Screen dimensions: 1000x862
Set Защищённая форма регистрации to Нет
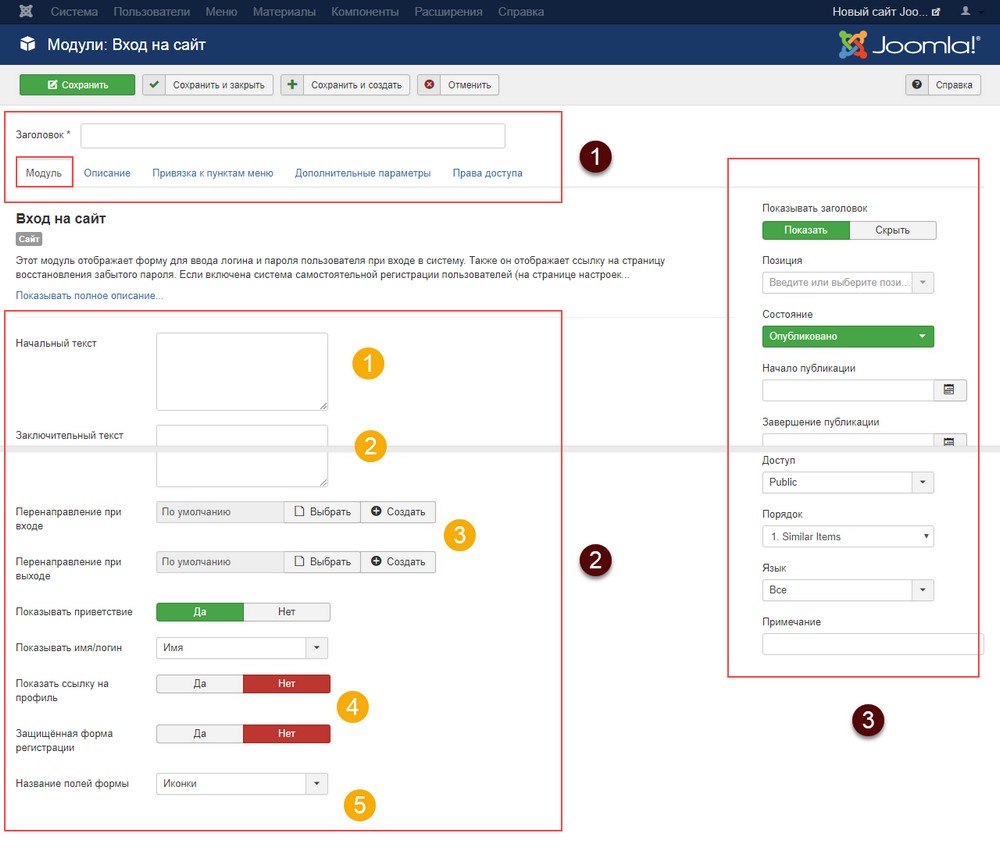[x=287, y=734]
